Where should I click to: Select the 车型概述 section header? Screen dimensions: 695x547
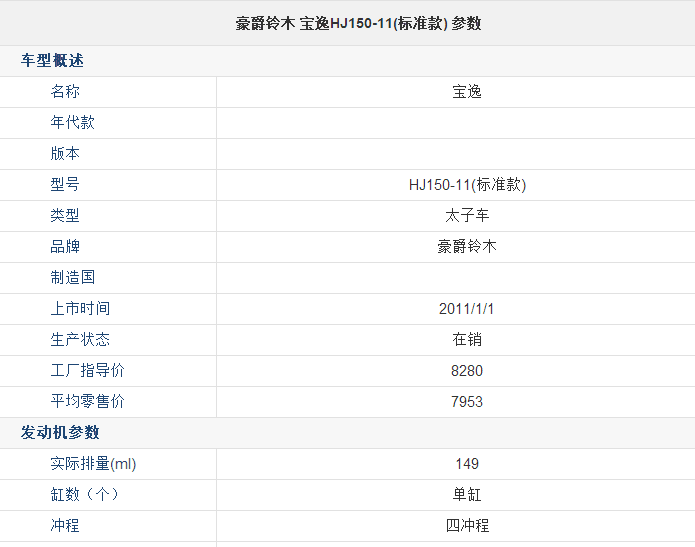[x=52, y=60]
